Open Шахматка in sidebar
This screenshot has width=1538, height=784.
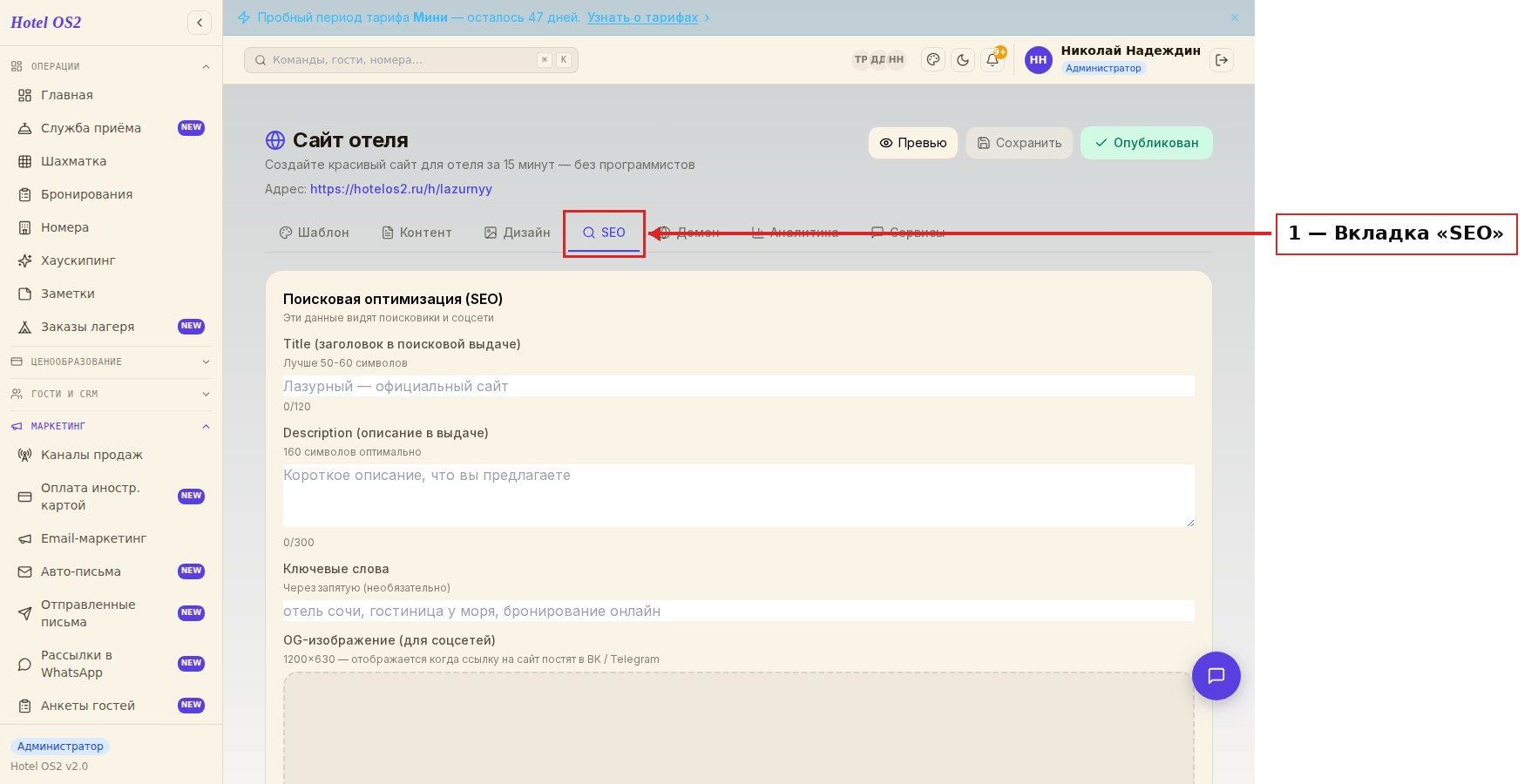pyautogui.click(x=111, y=161)
